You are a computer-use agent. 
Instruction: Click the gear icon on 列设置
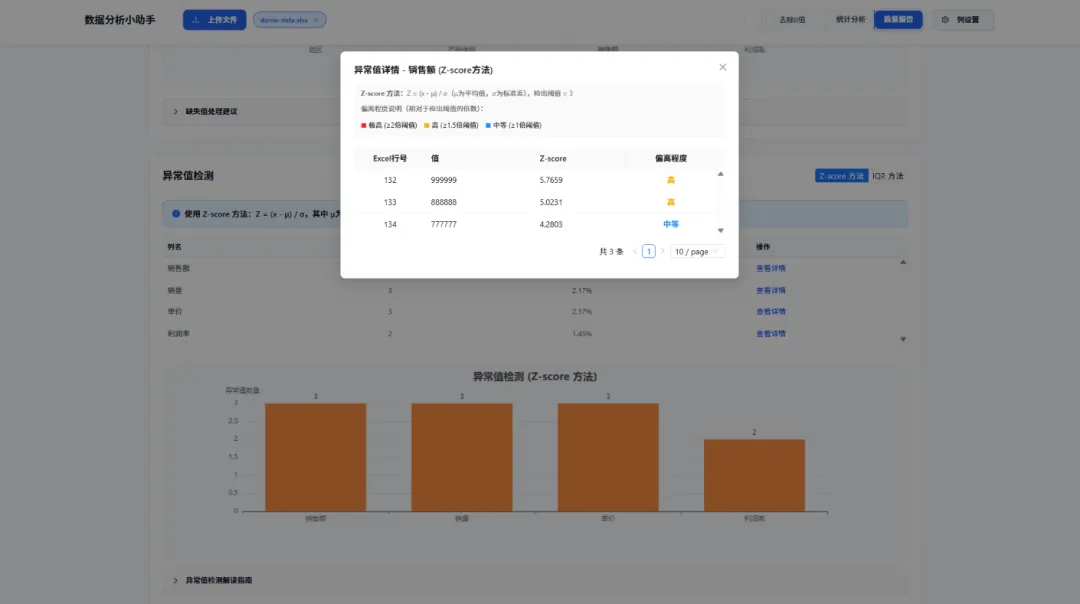(945, 20)
